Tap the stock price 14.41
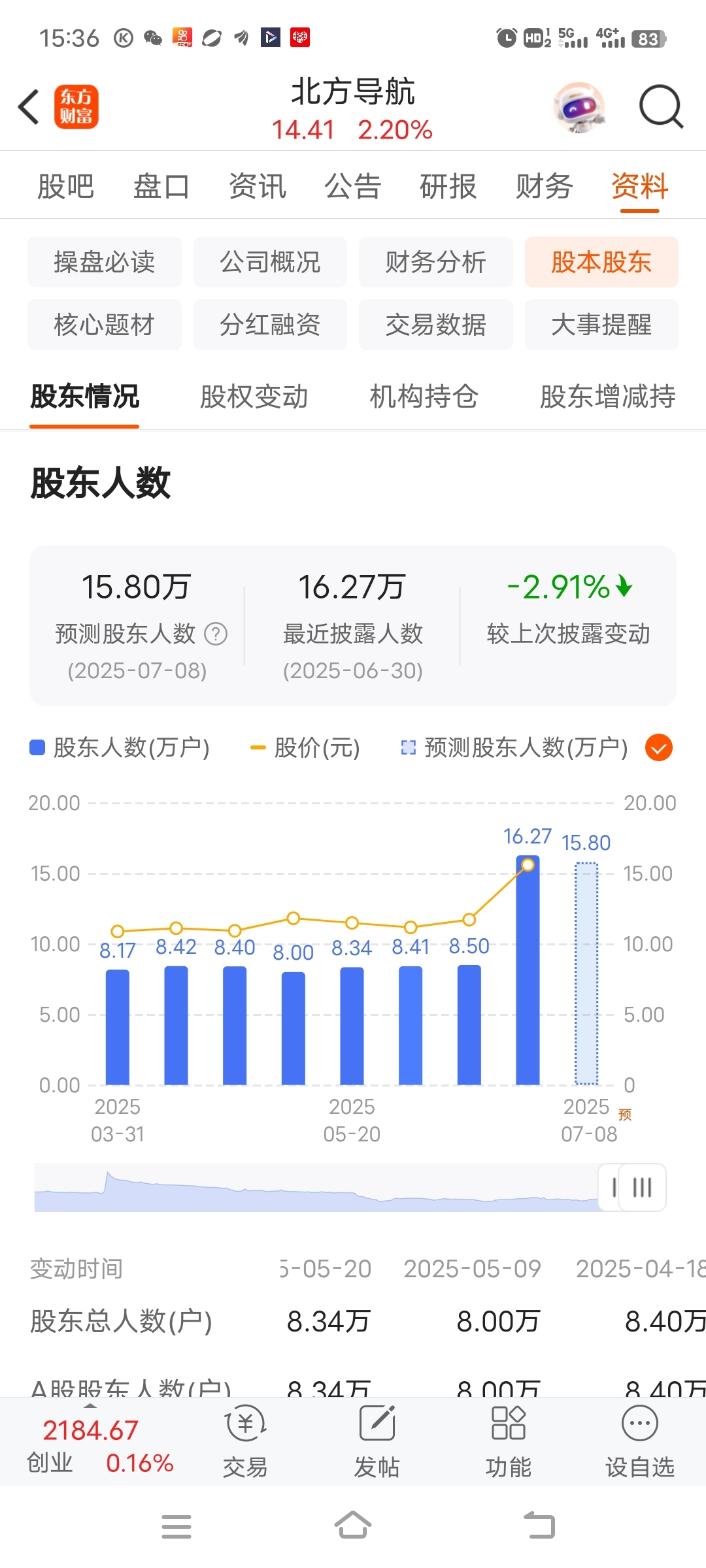The height and width of the screenshot is (1568, 706). (x=303, y=130)
